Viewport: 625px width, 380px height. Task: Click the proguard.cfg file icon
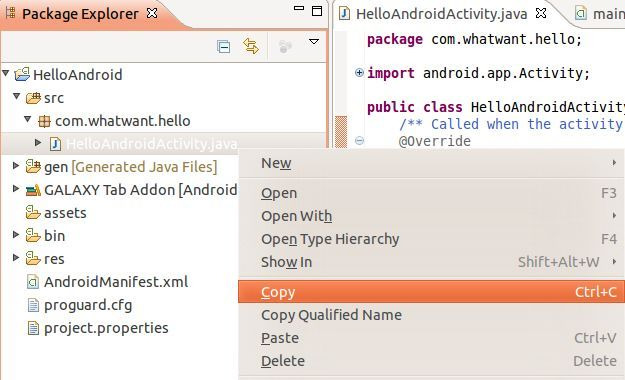(x=33, y=305)
